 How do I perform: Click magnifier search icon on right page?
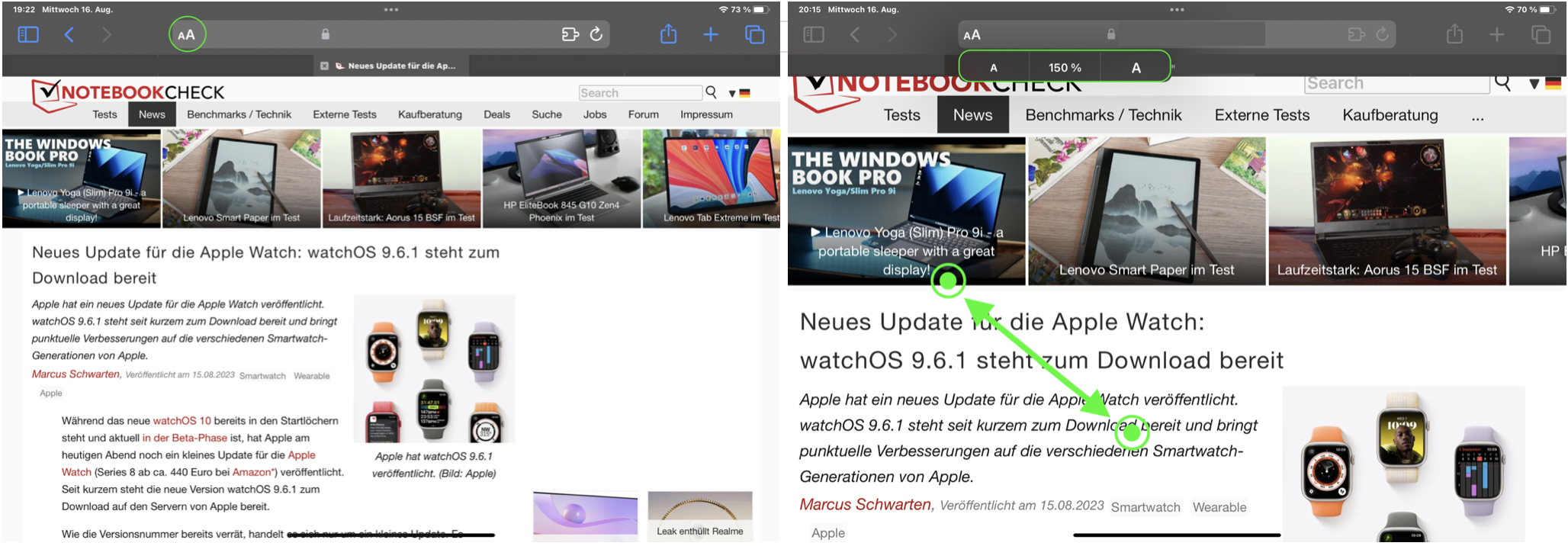[x=1503, y=82]
